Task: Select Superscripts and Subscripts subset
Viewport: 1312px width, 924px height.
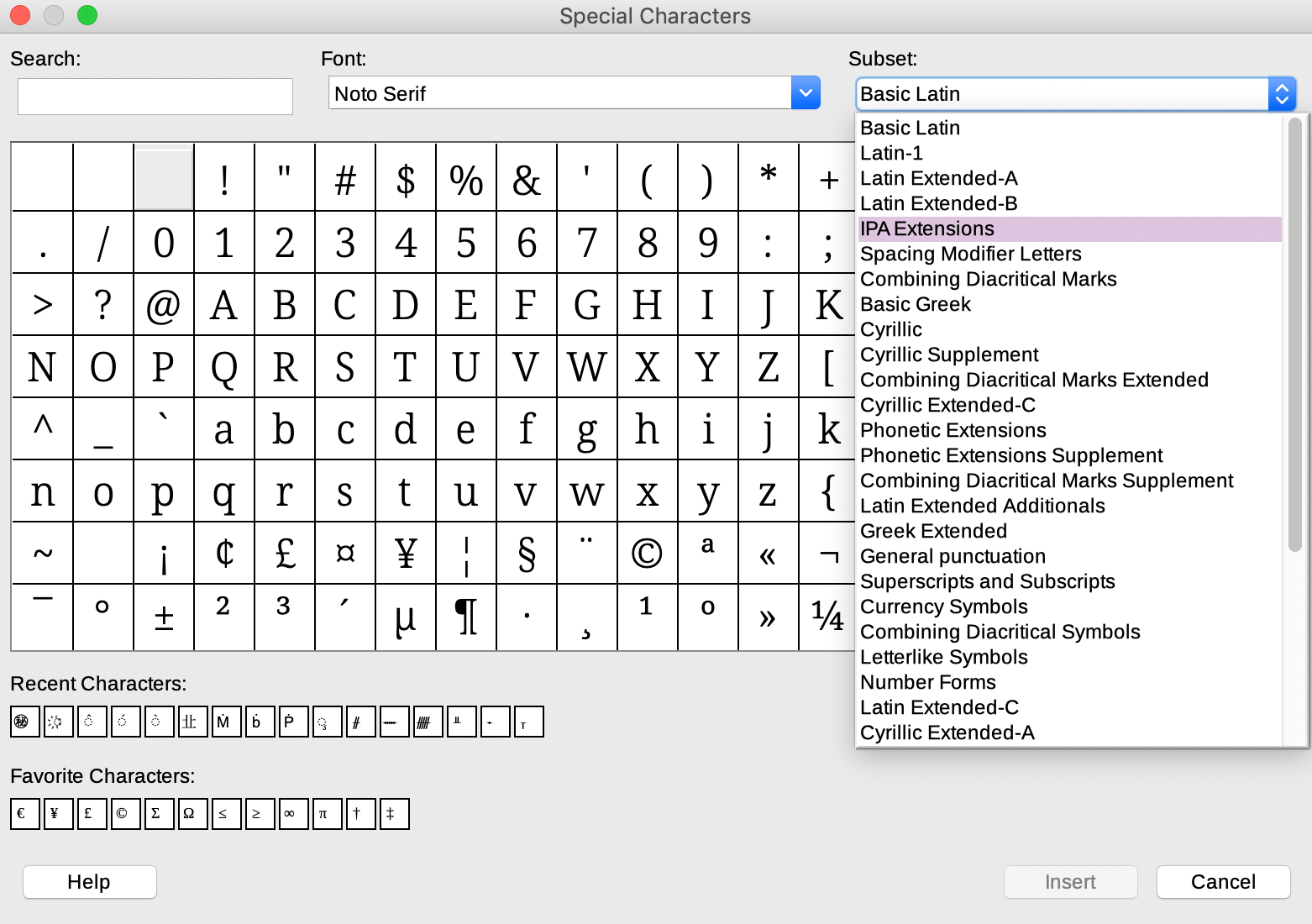Action: [1069, 581]
